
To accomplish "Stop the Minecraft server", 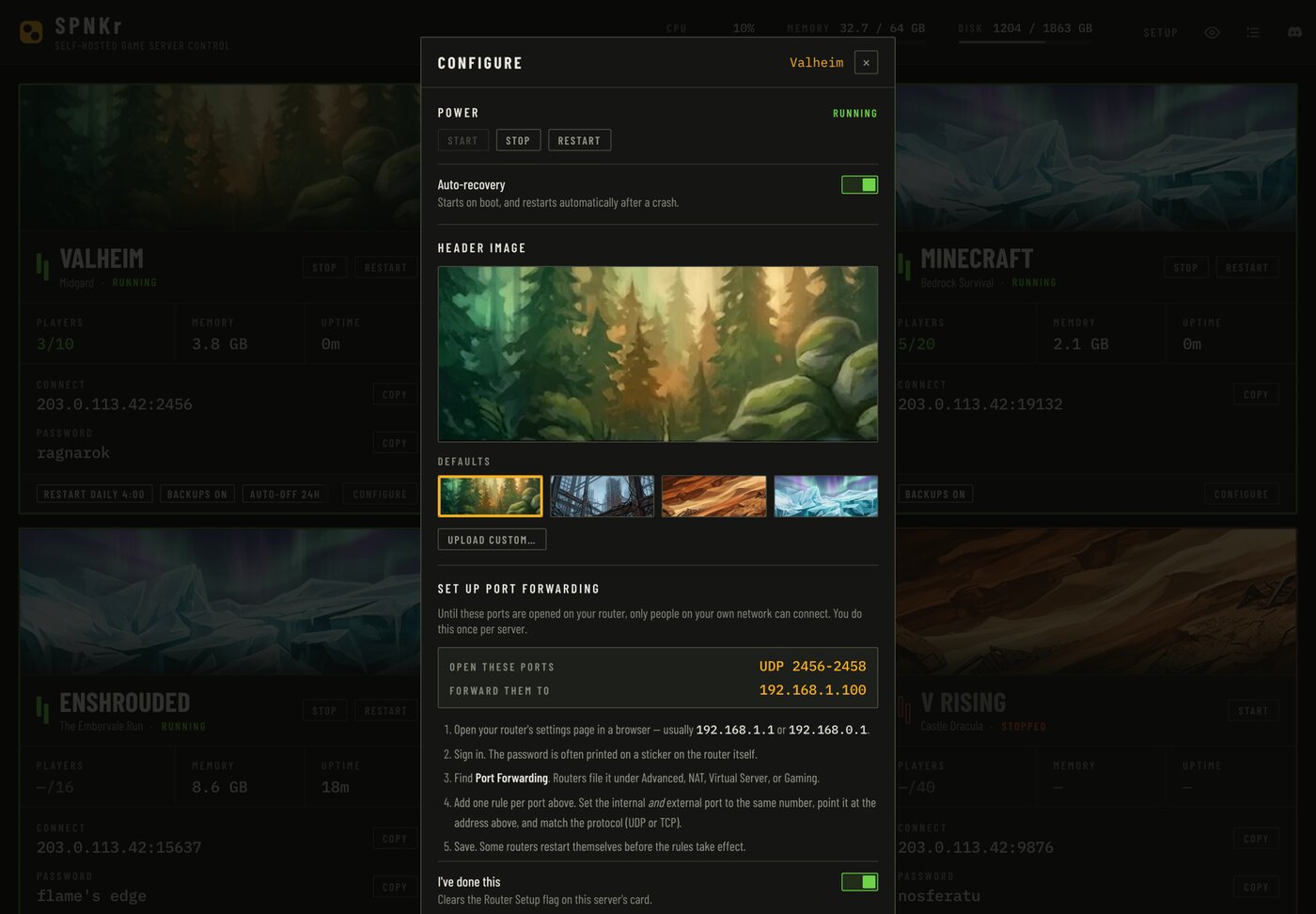I will 1185,268.
